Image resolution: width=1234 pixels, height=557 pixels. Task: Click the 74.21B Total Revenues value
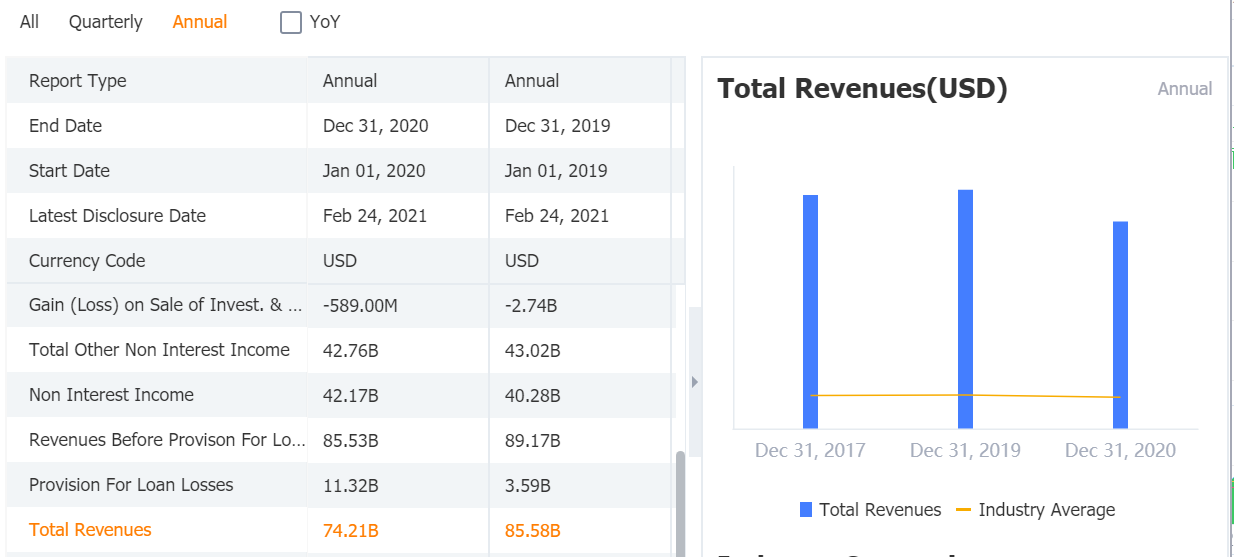click(x=350, y=531)
